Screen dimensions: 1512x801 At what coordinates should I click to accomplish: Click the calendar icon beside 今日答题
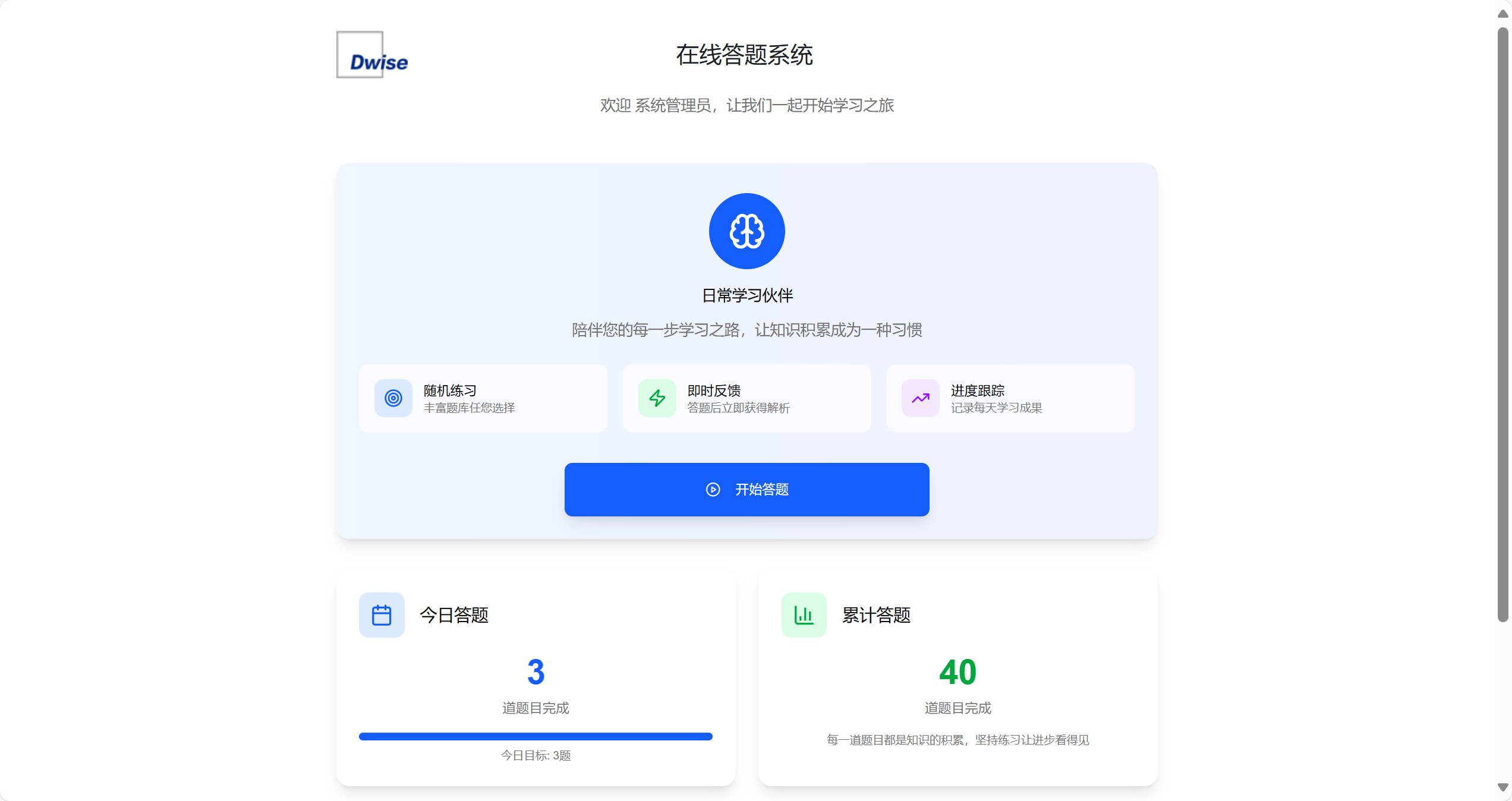tap(382, 615)
